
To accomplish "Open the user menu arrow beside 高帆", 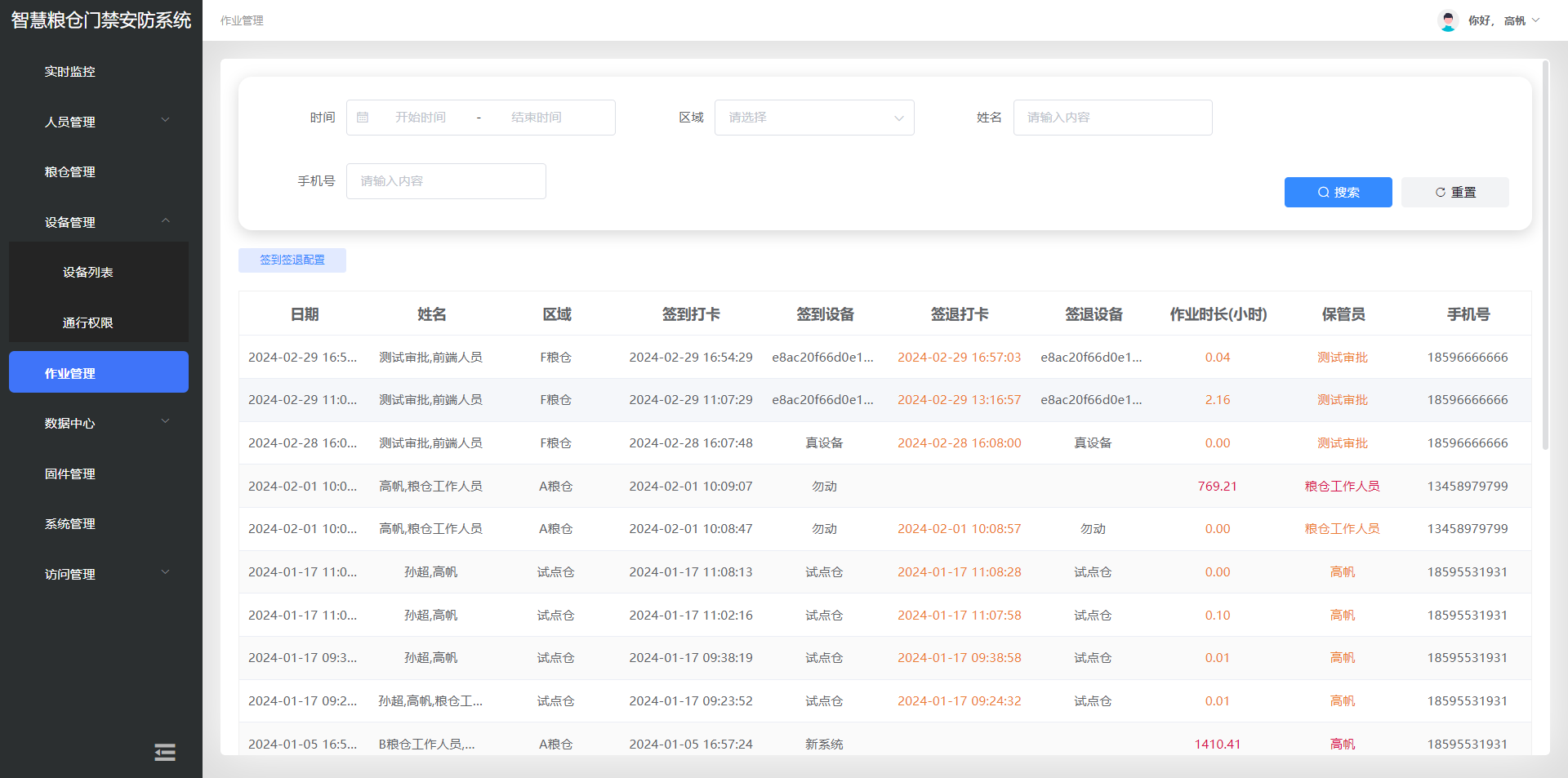I will tap(1535, 20).
